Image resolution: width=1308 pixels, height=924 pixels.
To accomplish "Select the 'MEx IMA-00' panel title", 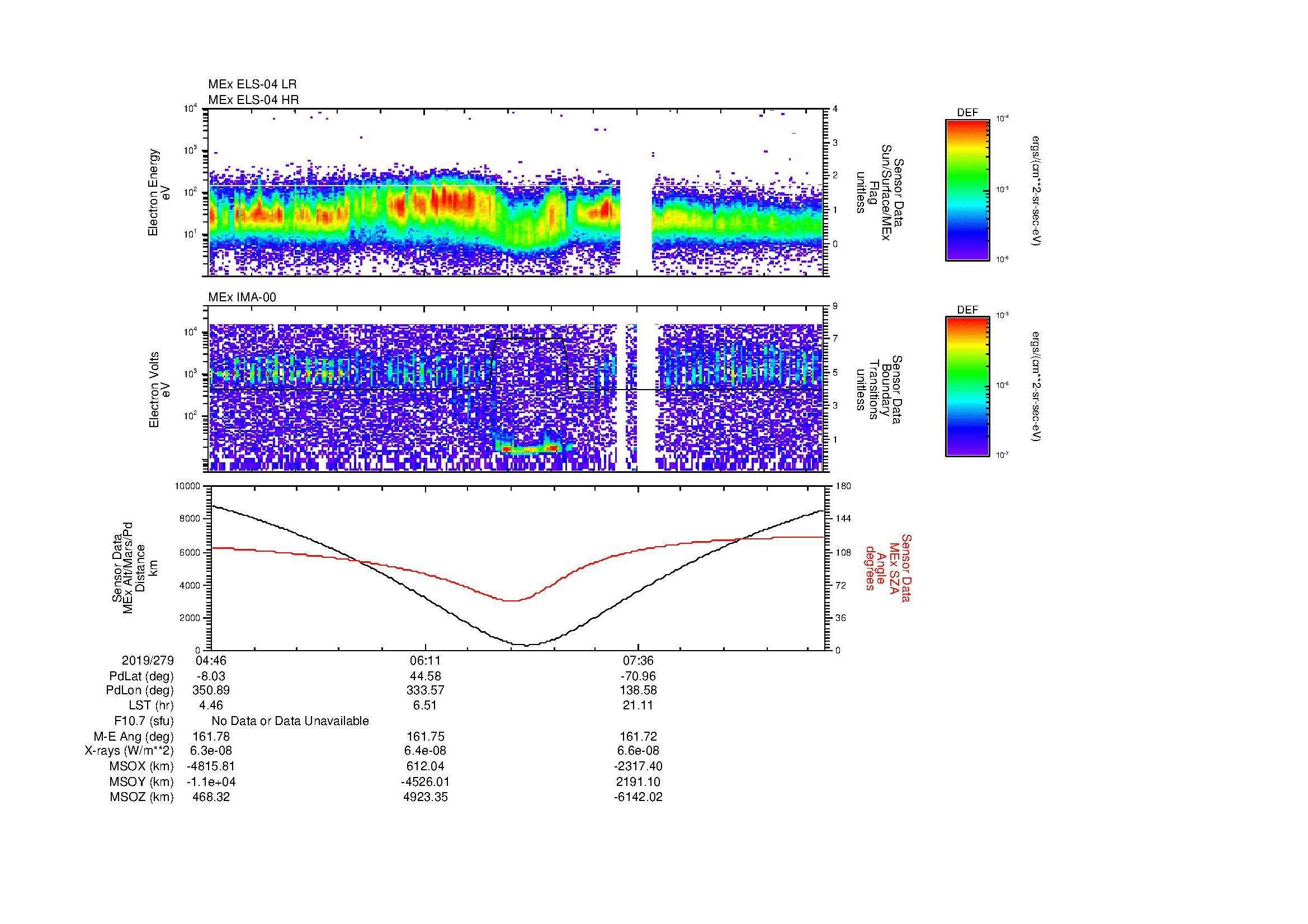I will [242, 297].
